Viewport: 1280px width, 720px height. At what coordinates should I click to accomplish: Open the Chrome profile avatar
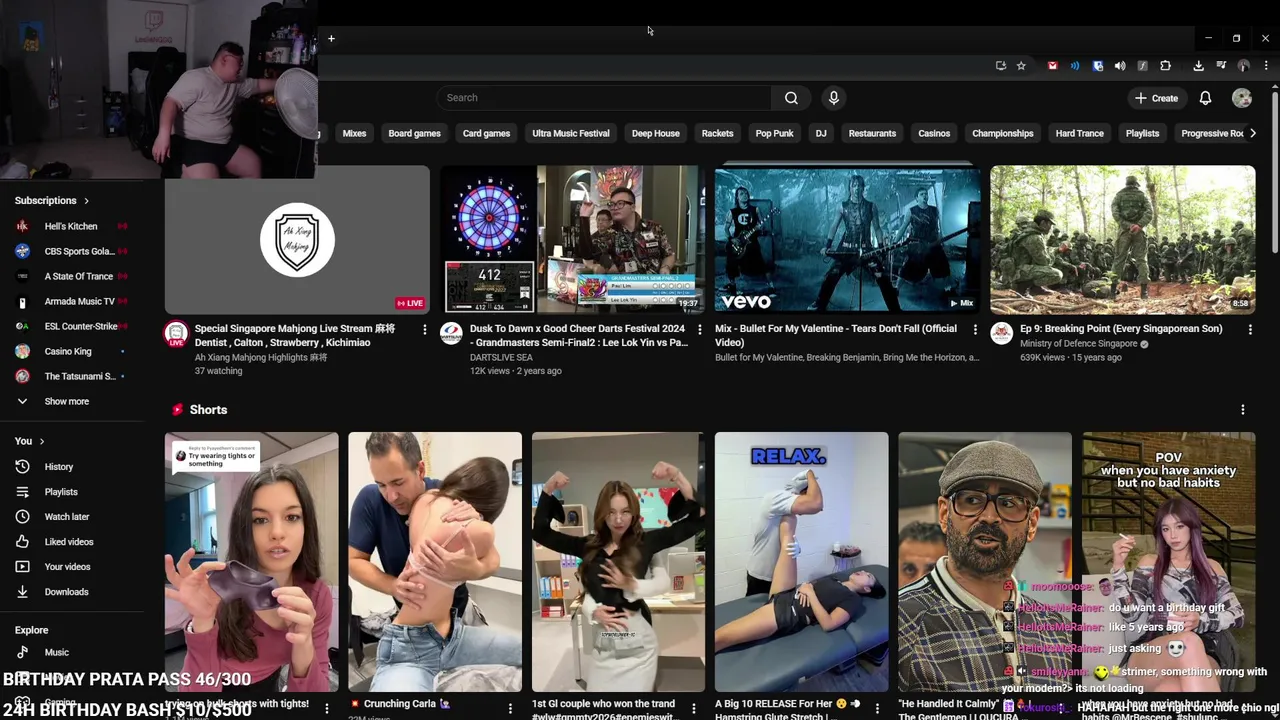click(1244, 66)
